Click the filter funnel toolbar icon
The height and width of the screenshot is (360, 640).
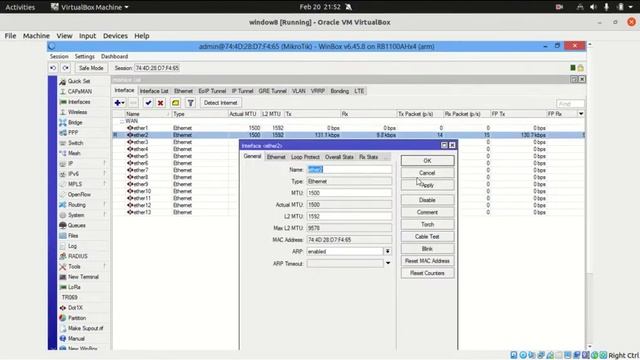point(190,103)
